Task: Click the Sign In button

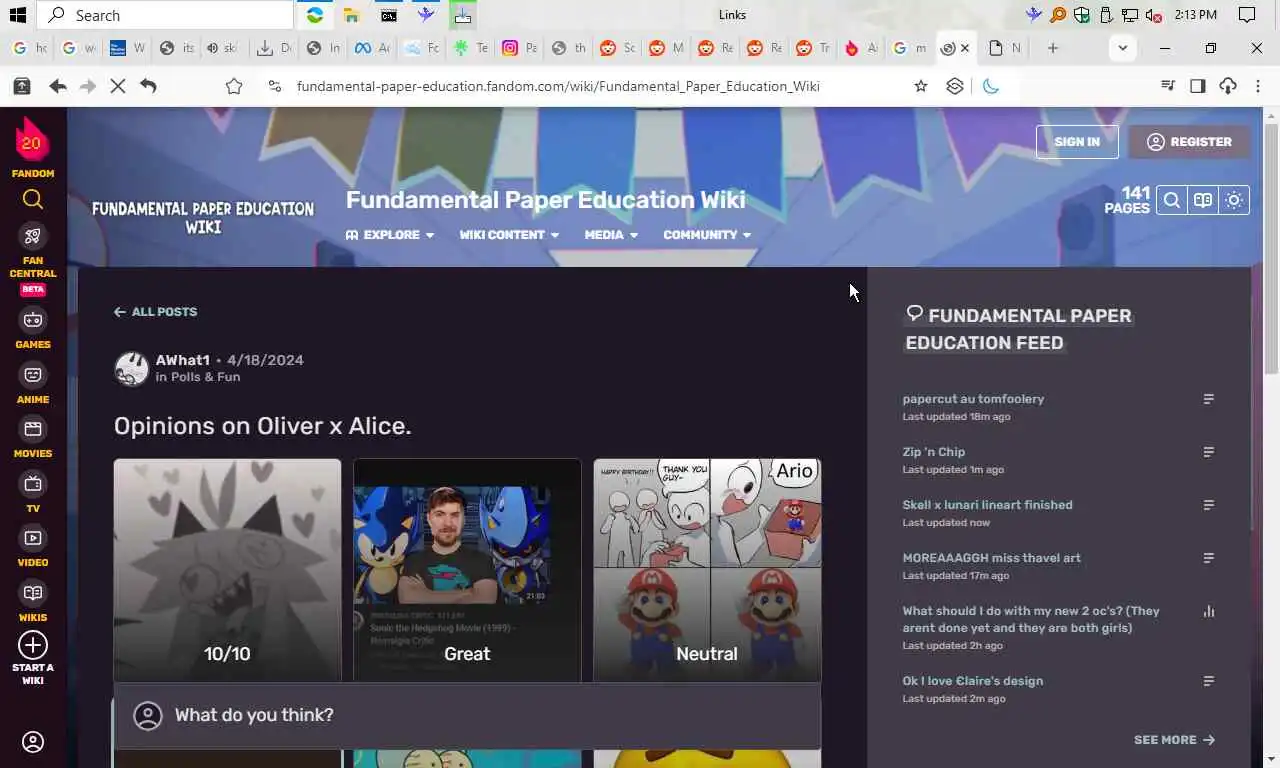Action: [x=1077, y=142]
